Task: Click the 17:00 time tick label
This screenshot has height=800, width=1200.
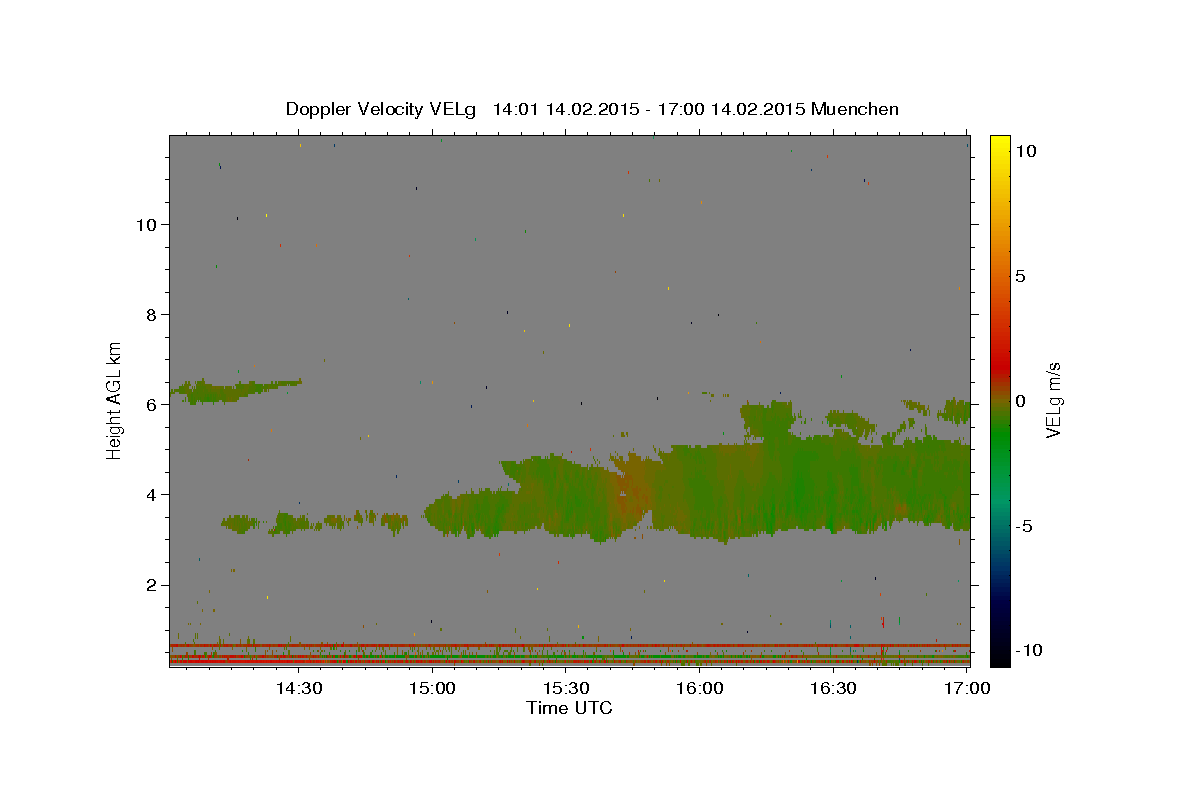Action: 967,688
